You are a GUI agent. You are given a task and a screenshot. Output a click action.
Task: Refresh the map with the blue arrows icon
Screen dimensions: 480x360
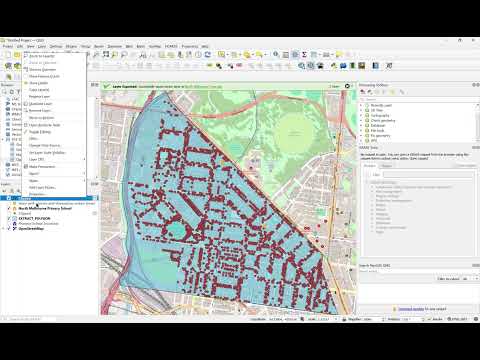coord(207,55)
